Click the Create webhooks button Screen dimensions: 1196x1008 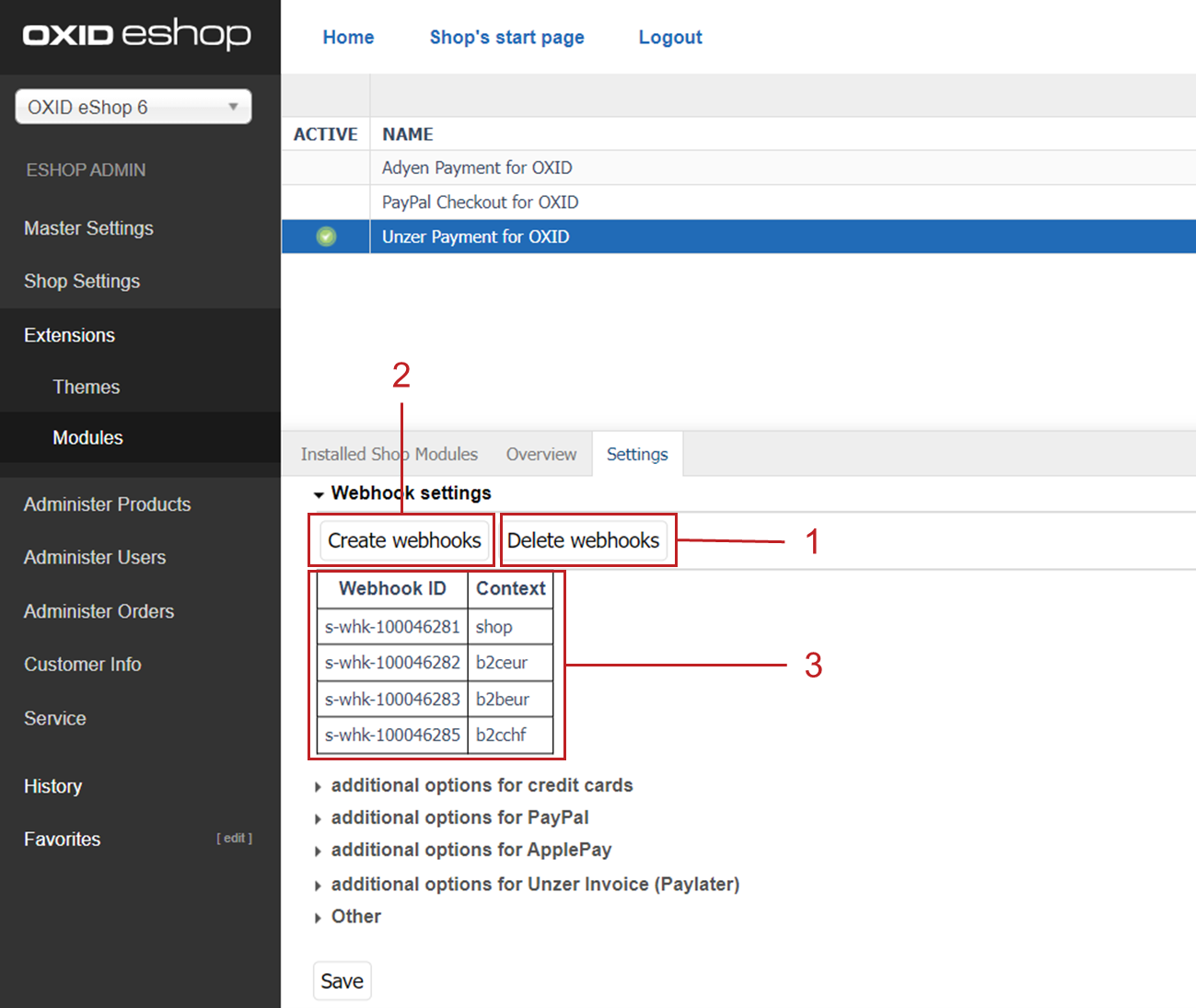coord(404,540)
